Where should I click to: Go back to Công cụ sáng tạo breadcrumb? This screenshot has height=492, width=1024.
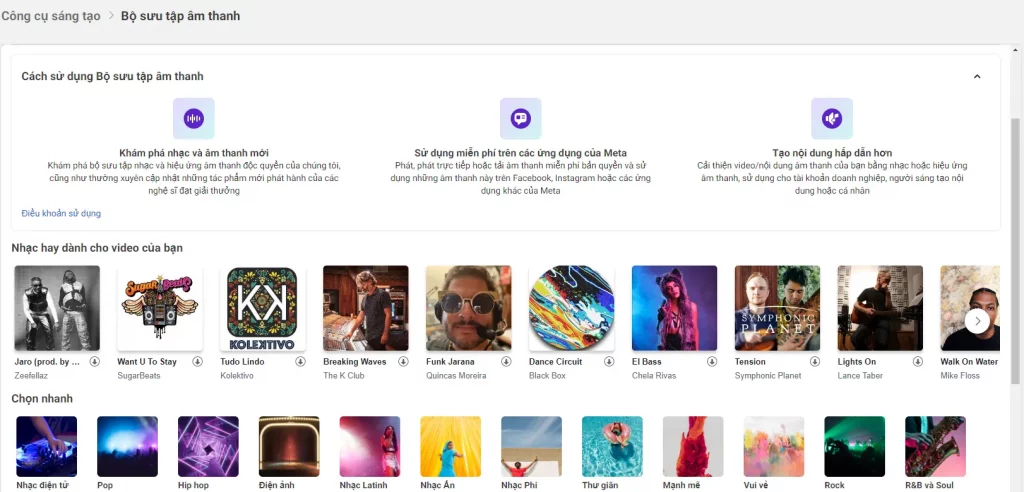coord(51,16)
